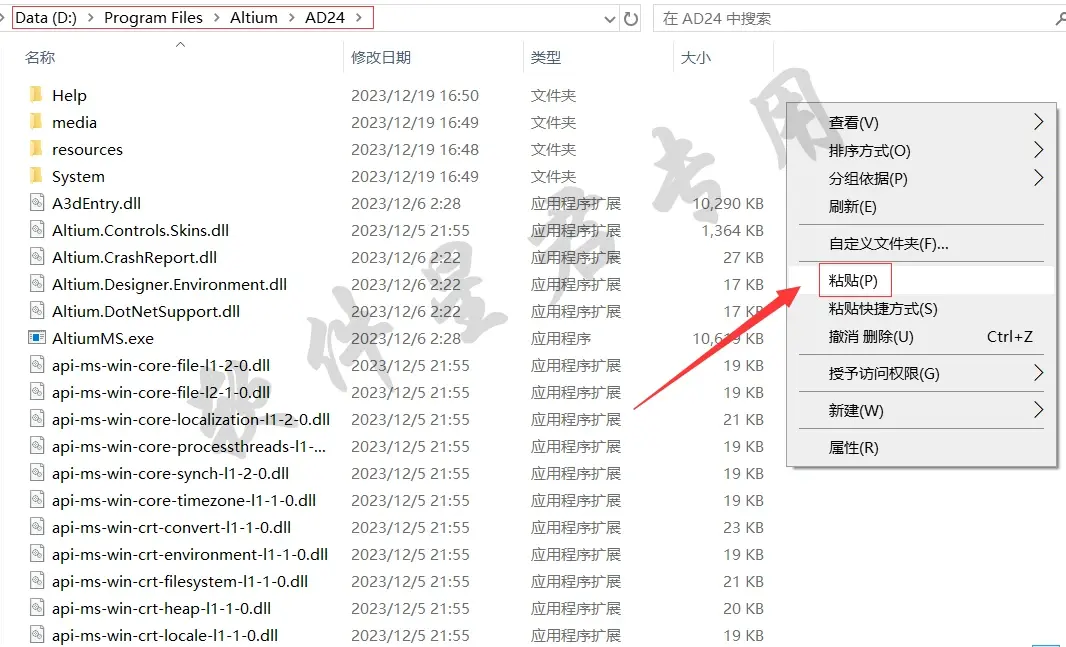1066x647 pixels.
Task: Open 属性(R) from the context menu
Action: (921, 447)
